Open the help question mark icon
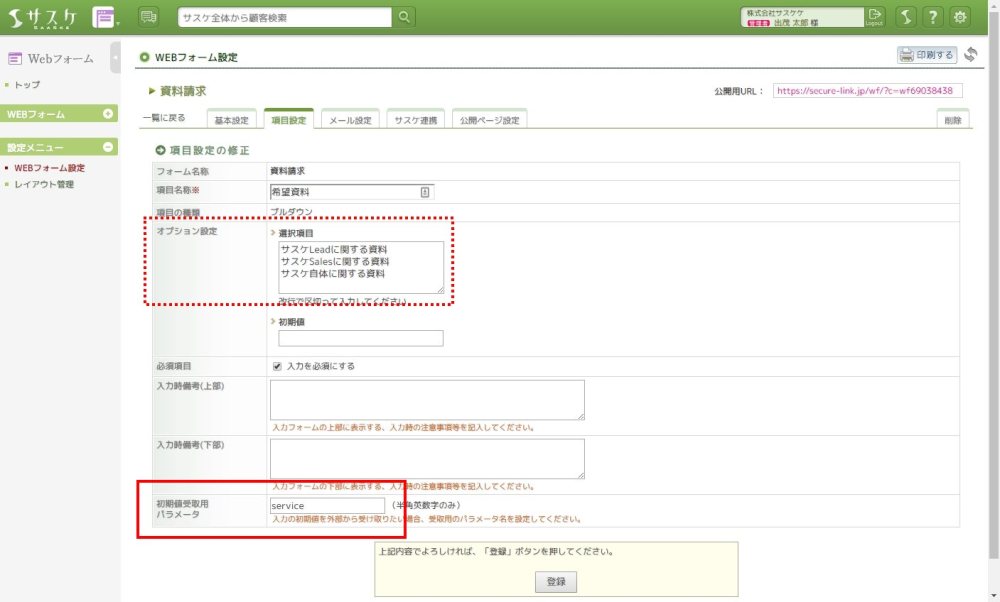Image resolution: width=1000 pixels, height=602 pixels. click(x=932, y=17)
